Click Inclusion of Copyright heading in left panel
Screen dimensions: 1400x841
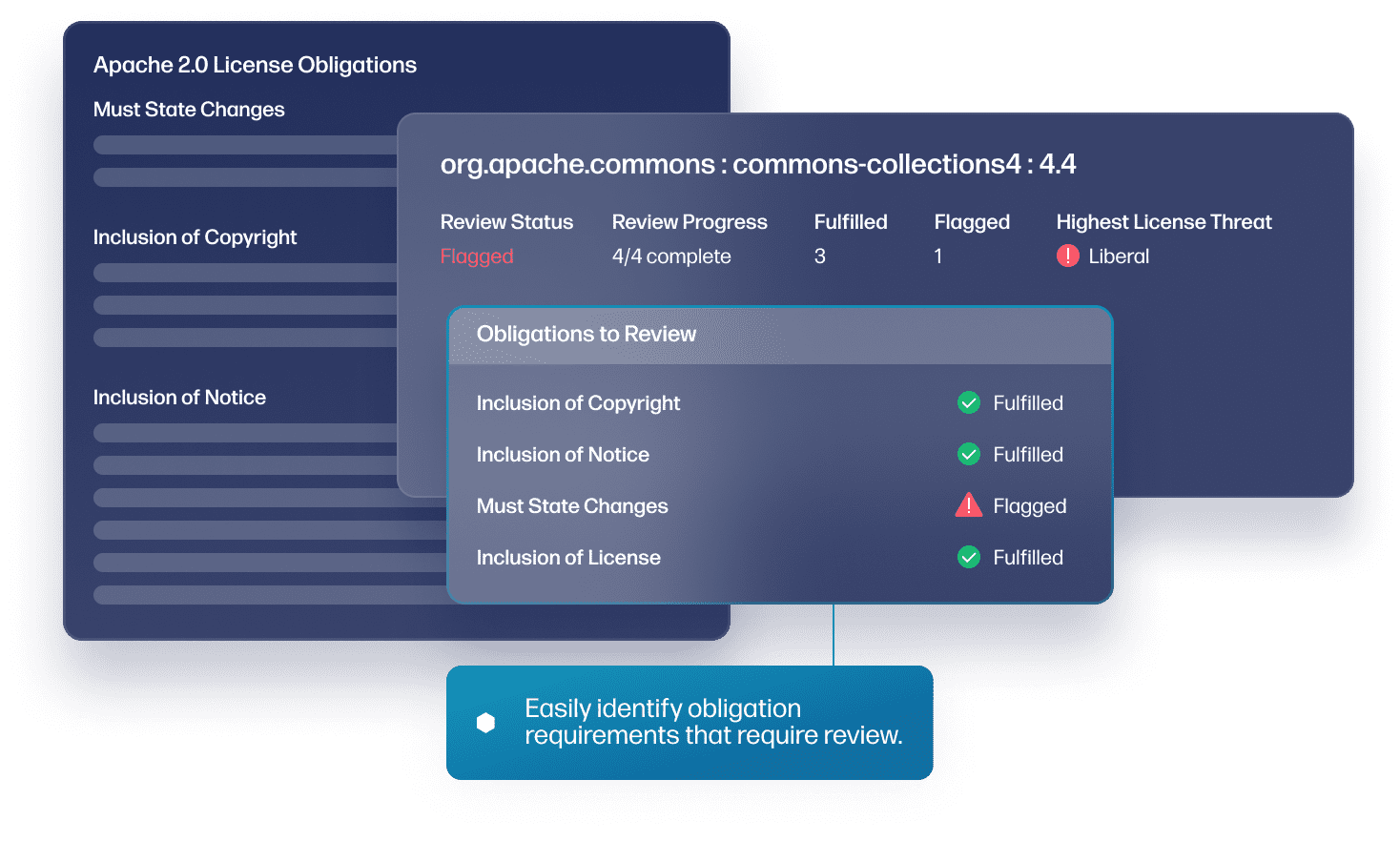pyautogui.click(x=195, y=237)
